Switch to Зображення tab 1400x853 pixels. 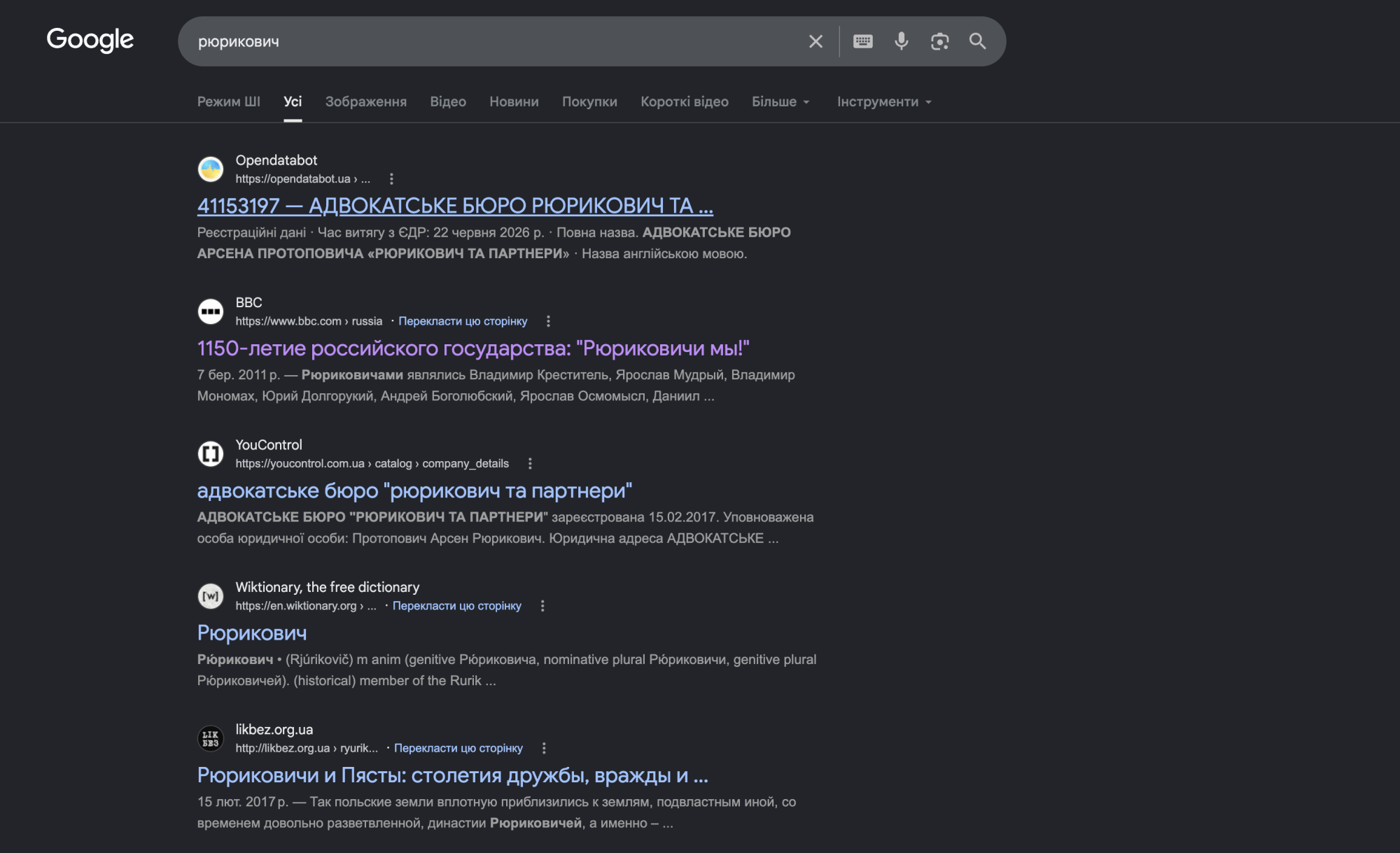[x=365, y=101]
